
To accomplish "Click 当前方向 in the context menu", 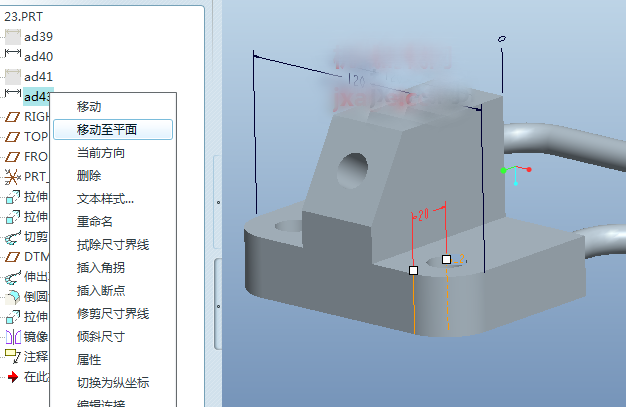I will coord(101,153).
